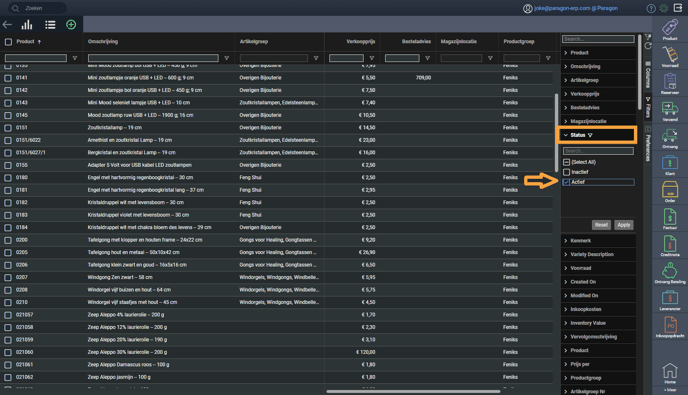Open the Klant module icon
This screenshot has height=395, width=688.
coord(670,162)
